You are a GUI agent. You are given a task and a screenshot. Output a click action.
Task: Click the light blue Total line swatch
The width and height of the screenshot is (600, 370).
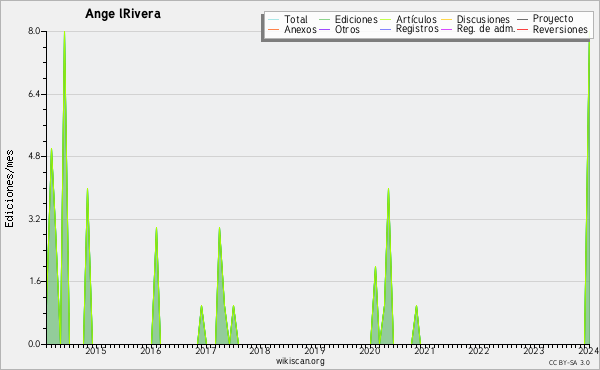coord(274,20)
